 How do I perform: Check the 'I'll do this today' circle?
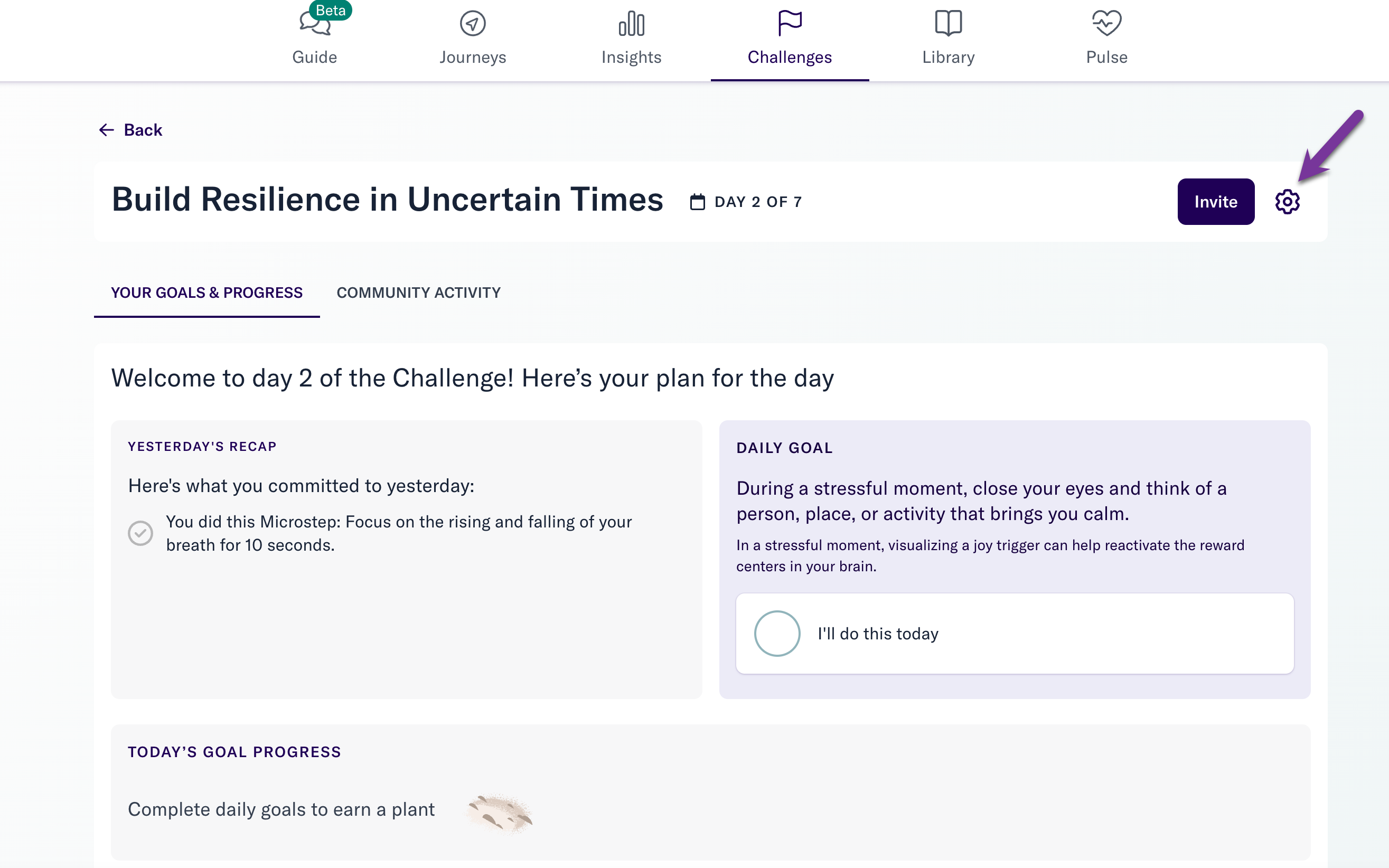[x=777, y=633]
